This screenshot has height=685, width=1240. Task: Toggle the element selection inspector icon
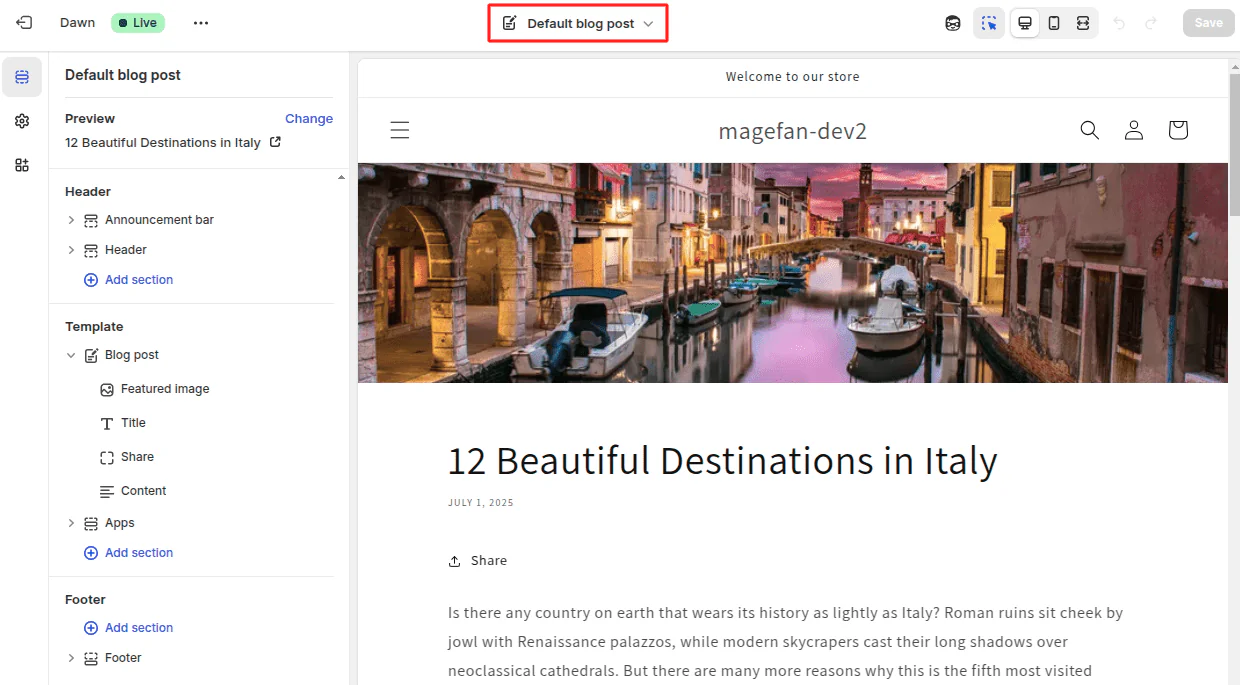(989, 23)
